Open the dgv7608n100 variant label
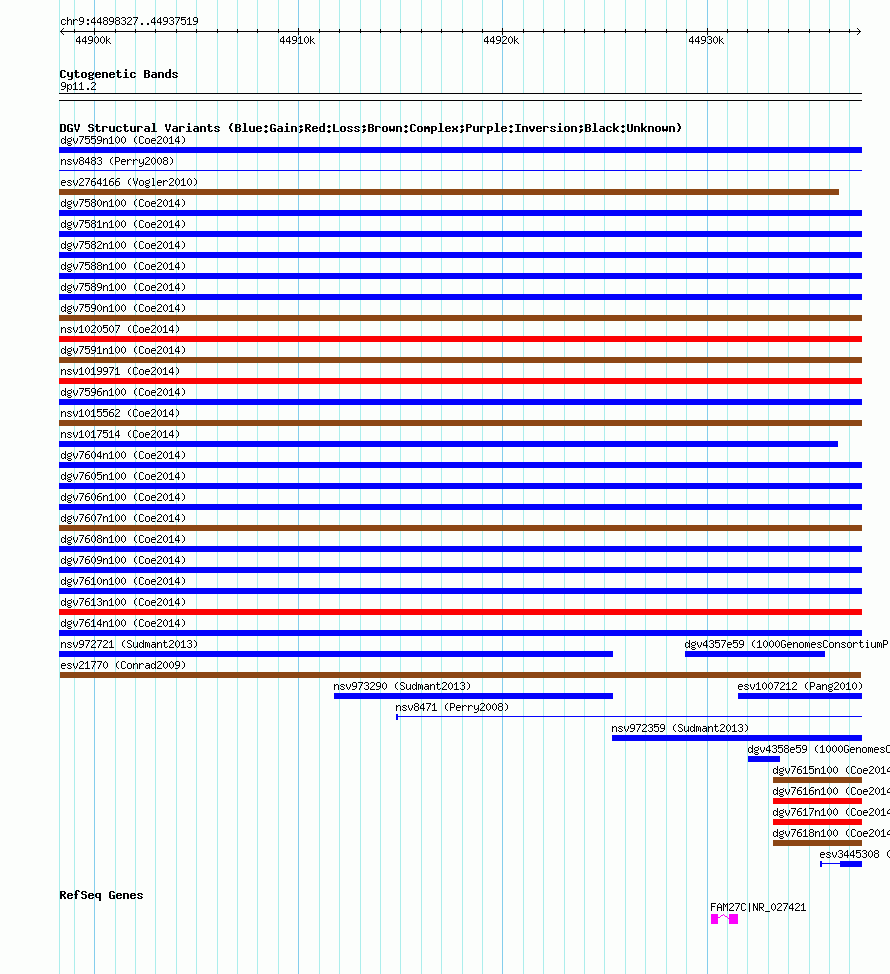The image size is (890, 974). click(x=123, y=540)
